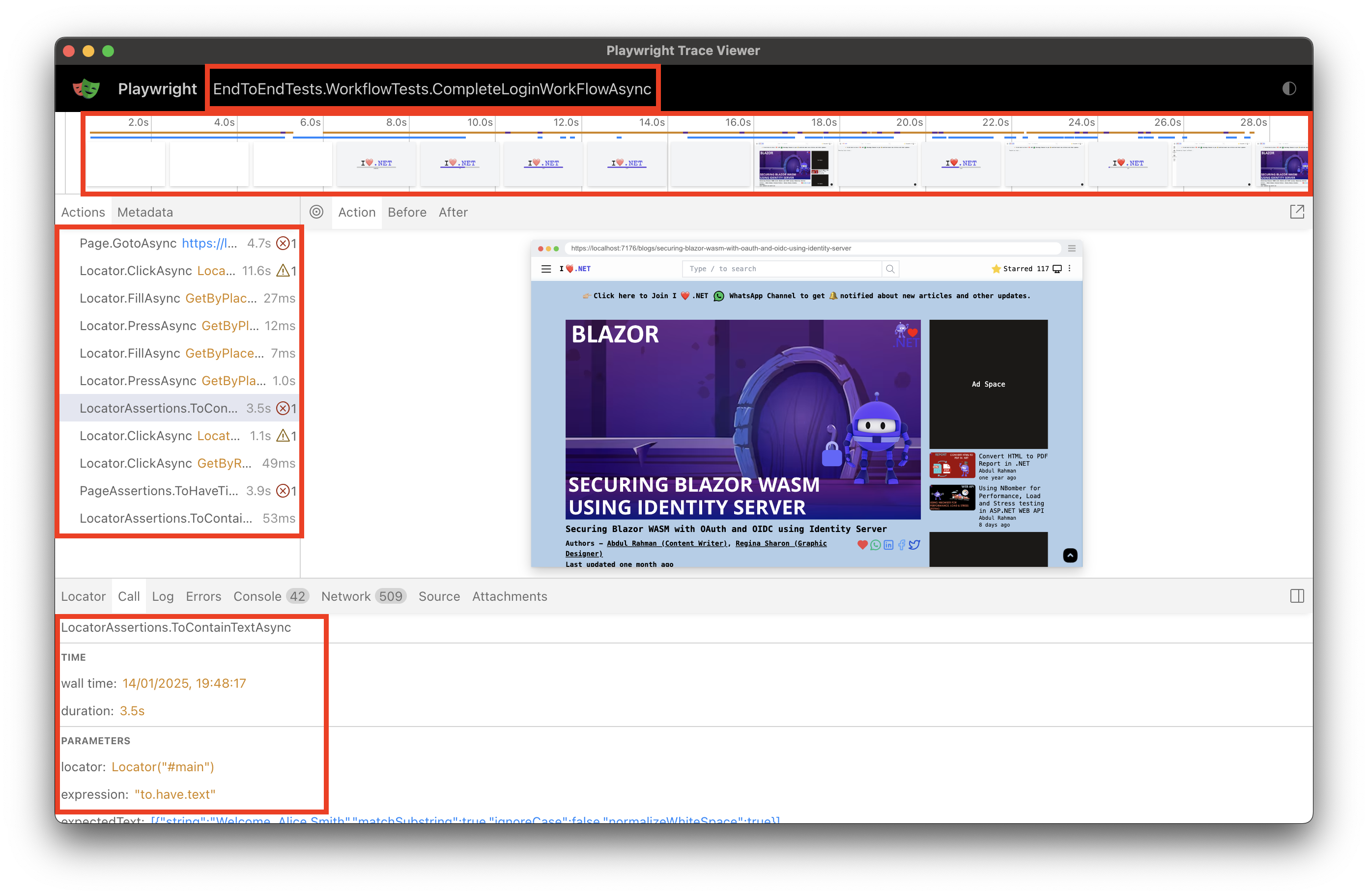Screen dimensions: 1368x896
Task: Click the search magnifier in snapshot
Action: click(x=890, y=268)
